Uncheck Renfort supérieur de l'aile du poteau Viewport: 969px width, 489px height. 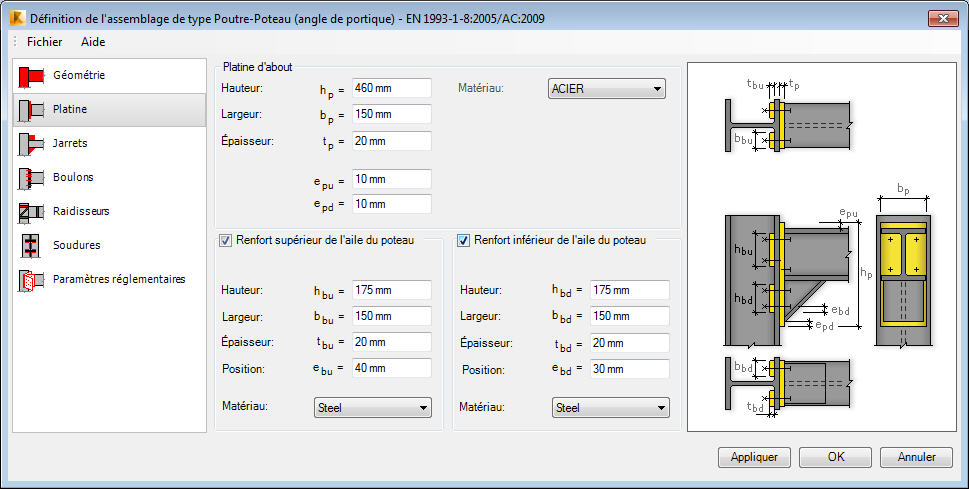coord(226,240)
